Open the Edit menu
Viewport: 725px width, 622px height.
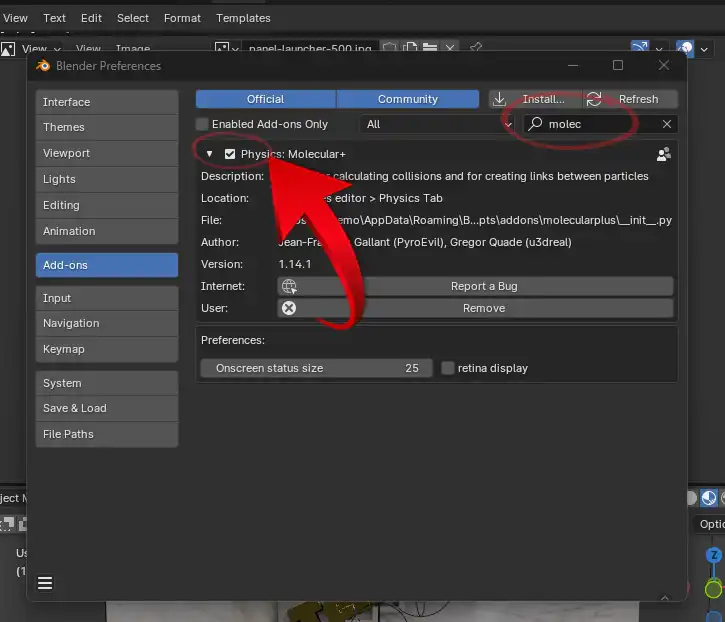click(91, 18)
